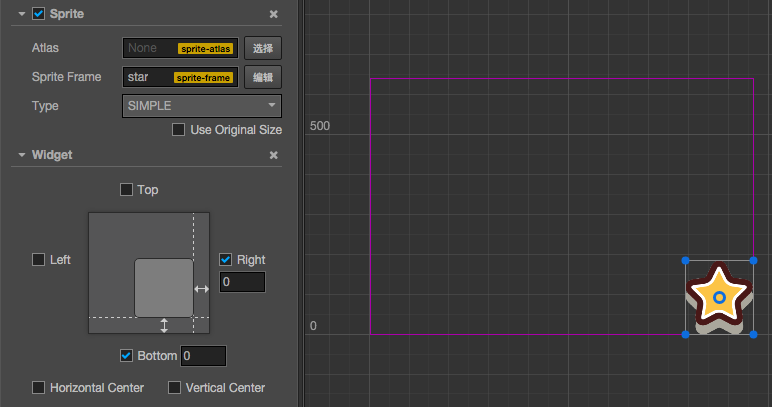The width and height of the screenshot is (772, 407).
Task: Click the star's top-left blue resize handle
Action: coord(686,262)
